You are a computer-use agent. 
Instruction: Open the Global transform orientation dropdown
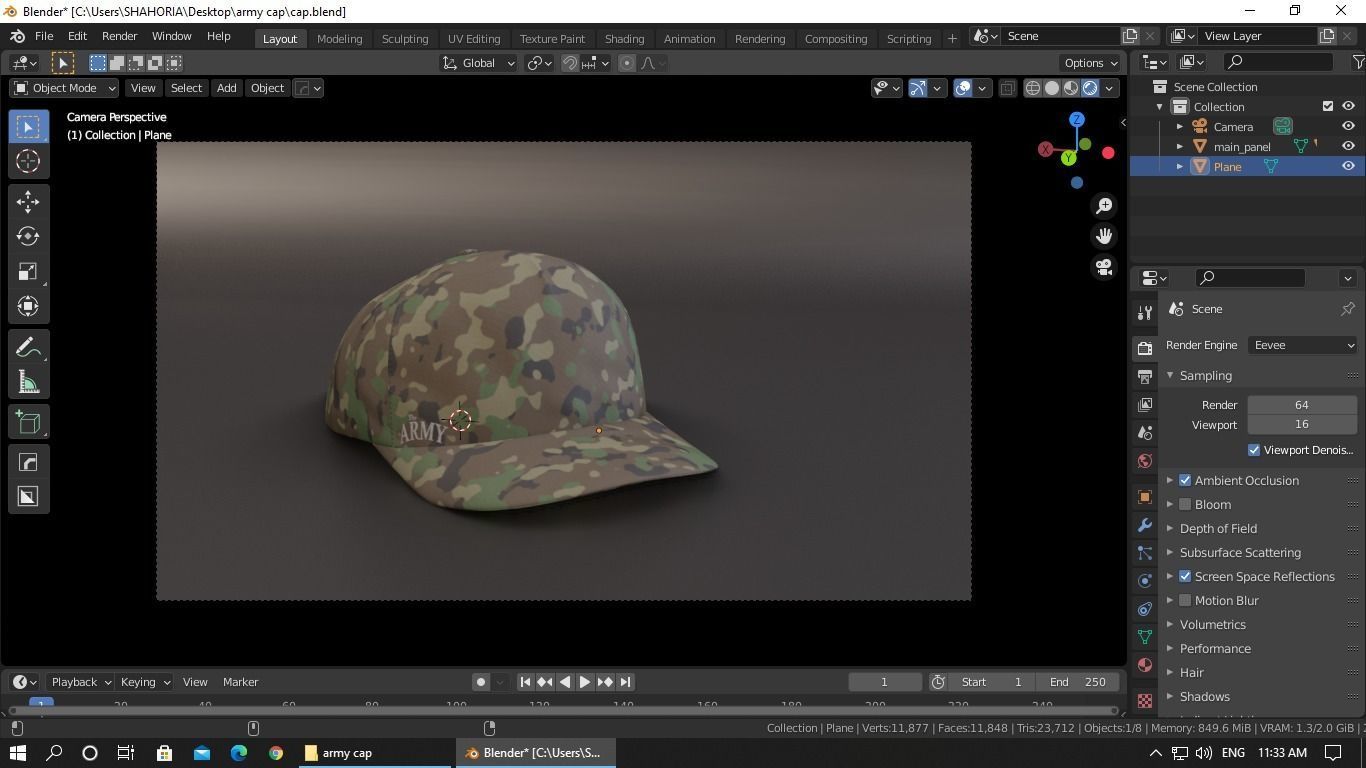[x=479, y=63]
